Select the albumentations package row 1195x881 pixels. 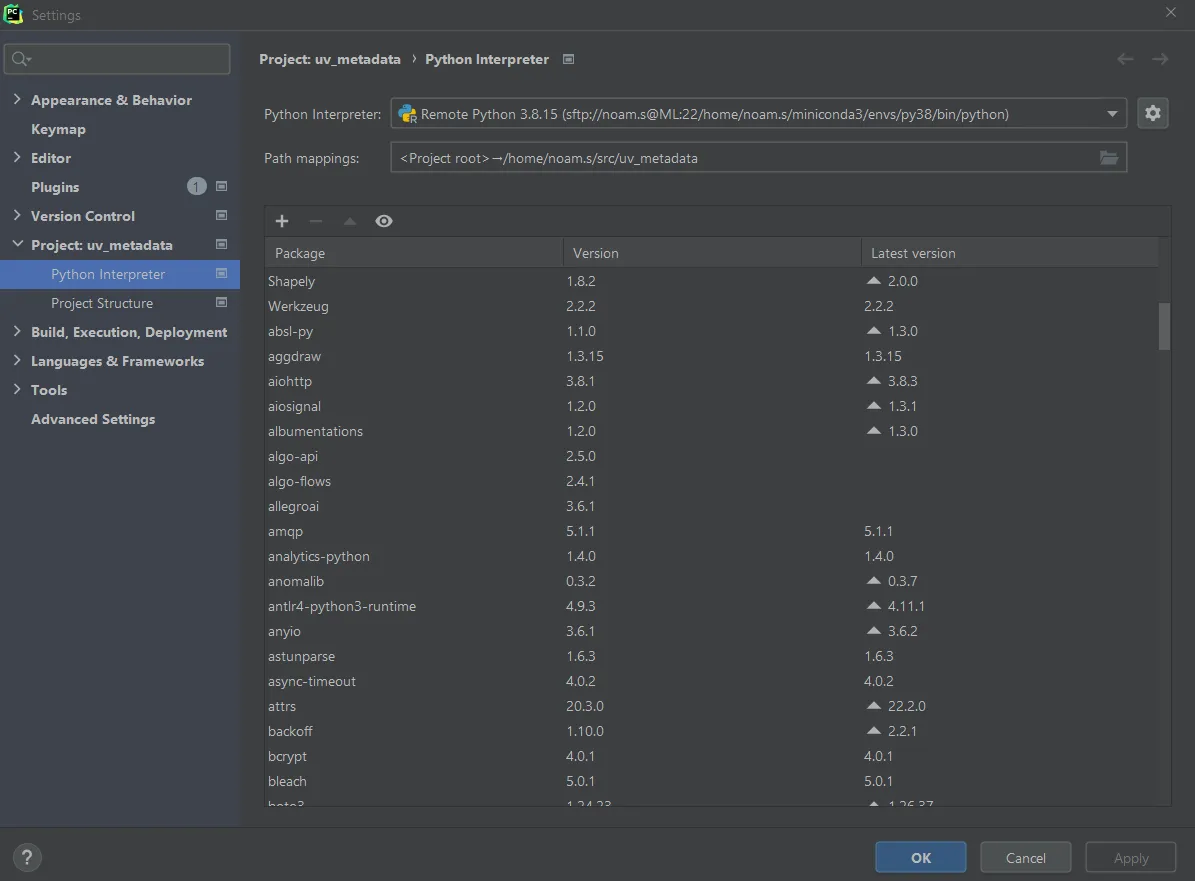712,431
